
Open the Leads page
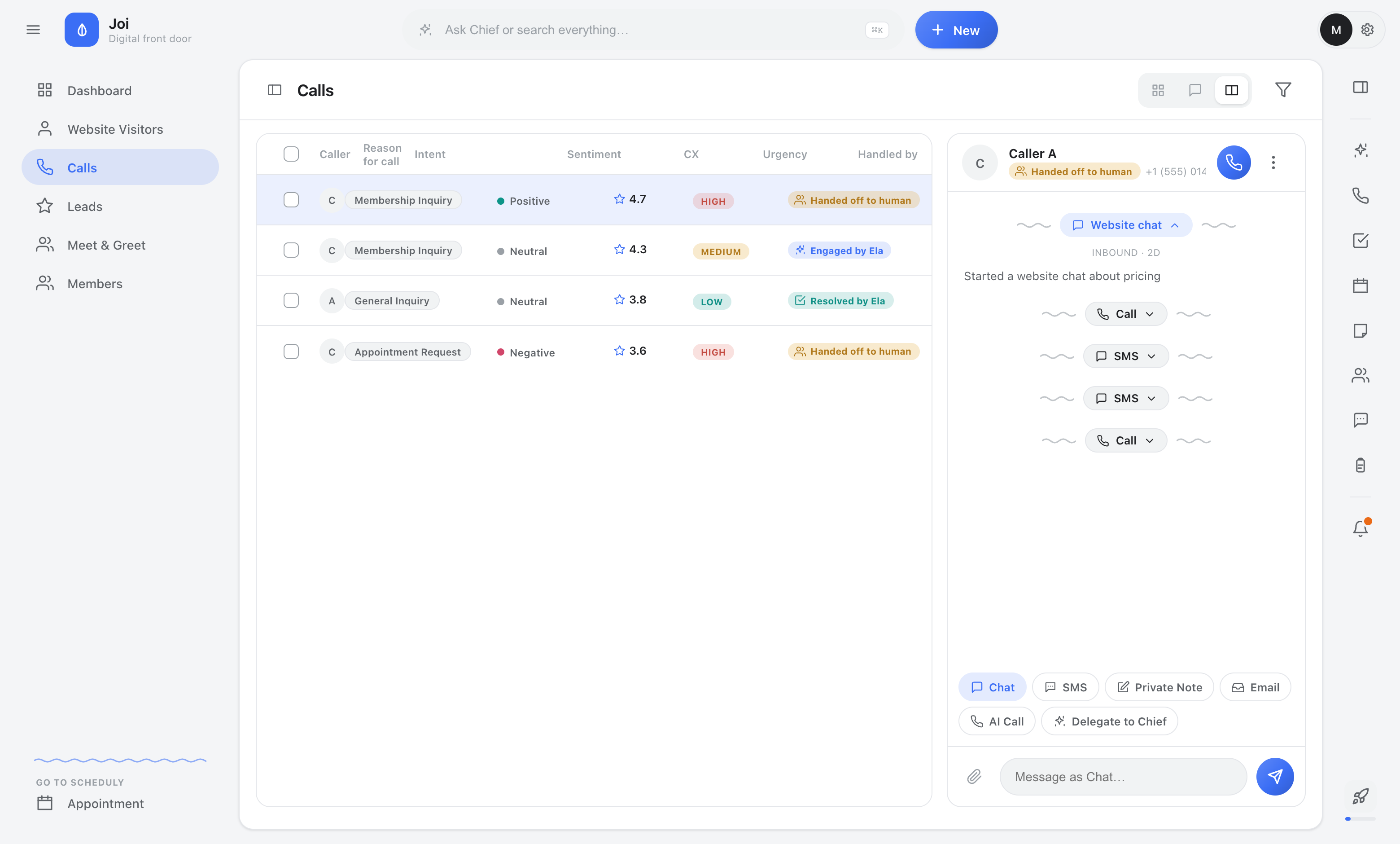click(120, 207)
